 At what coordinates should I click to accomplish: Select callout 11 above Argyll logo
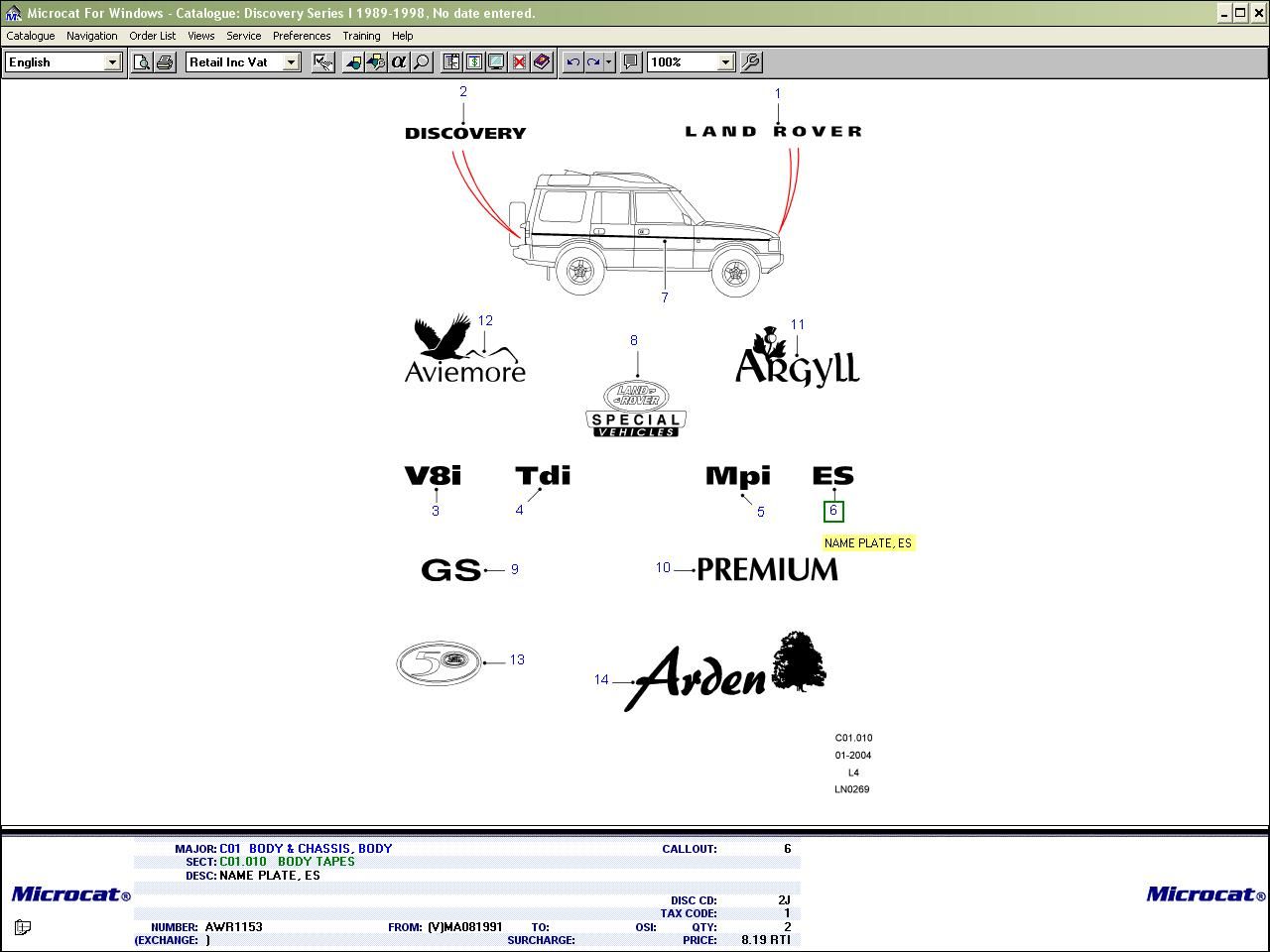pos(798,324)
